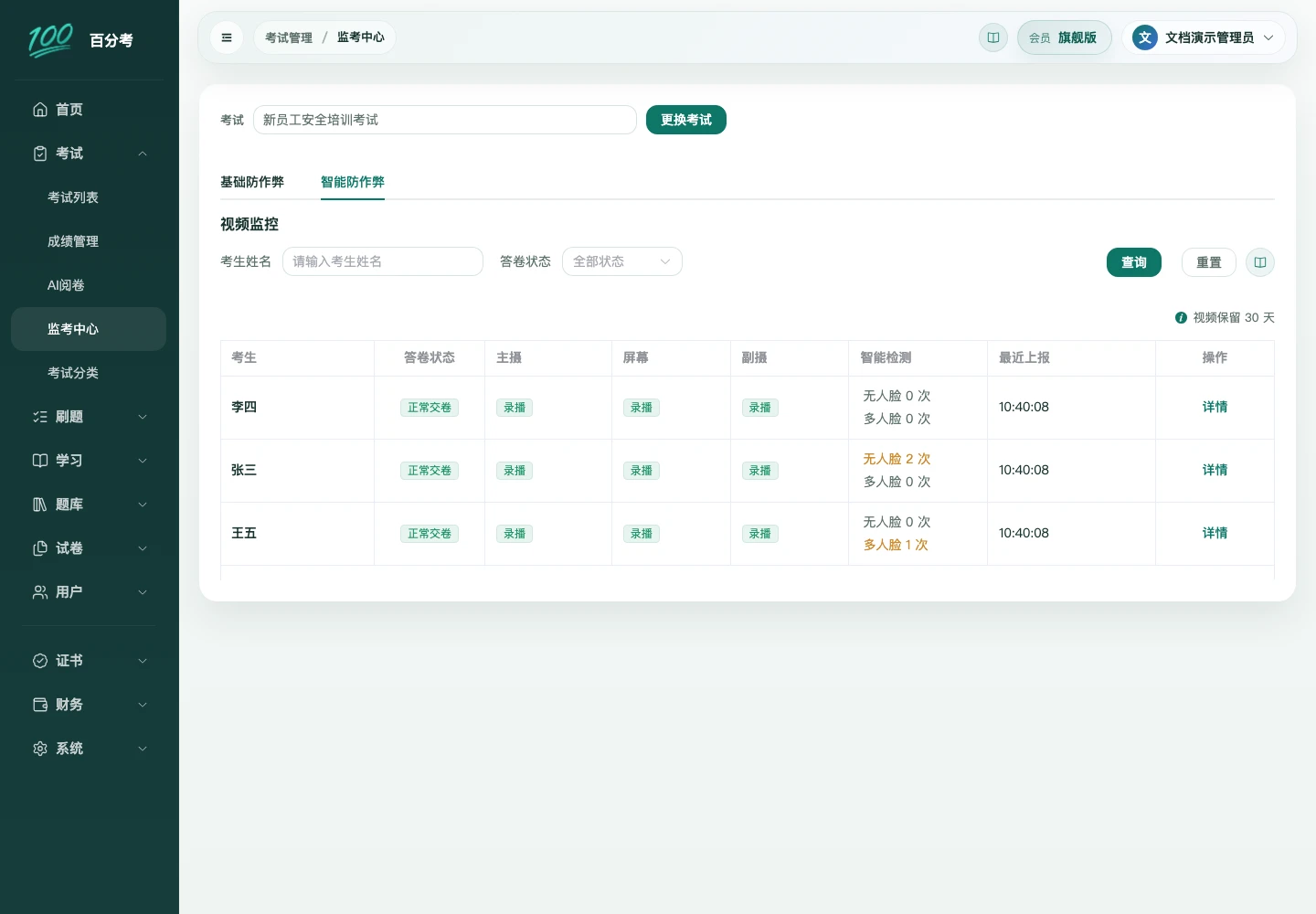Click 王五's 副摄 录播 tag
1316x914 pixels.
(760, 534)
